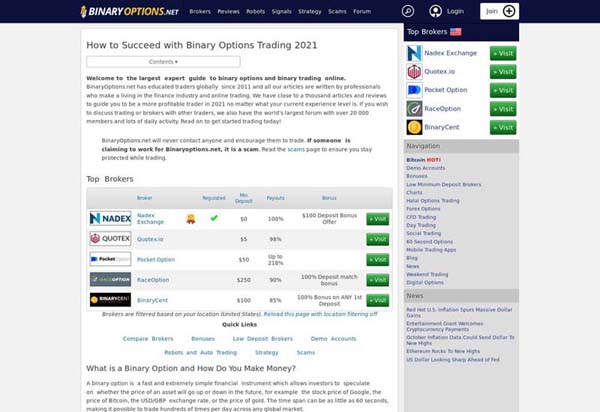Click Nadex Exchange sidebar logo icon
The height and width of the screenshot is (412, 600).
tap(414, 53)
